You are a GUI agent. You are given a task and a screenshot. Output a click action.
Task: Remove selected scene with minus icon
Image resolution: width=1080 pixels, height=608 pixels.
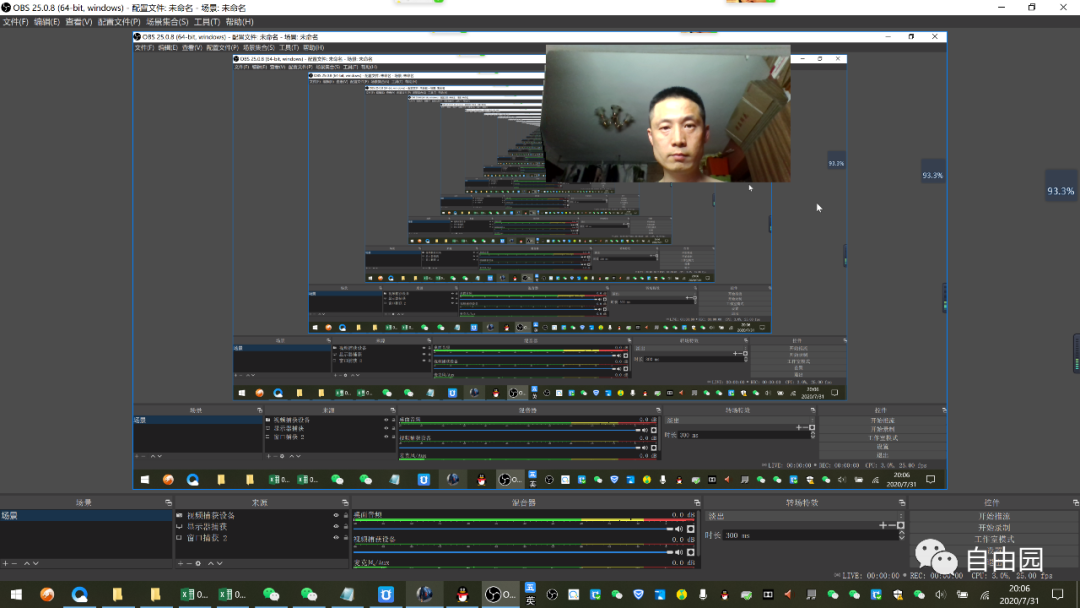[x=14, y=563]
